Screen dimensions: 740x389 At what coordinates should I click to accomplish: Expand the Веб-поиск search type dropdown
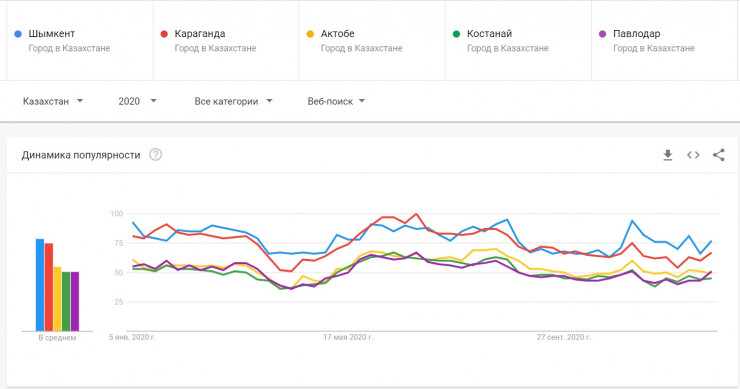pyautogui.click(x=336, y=101)
